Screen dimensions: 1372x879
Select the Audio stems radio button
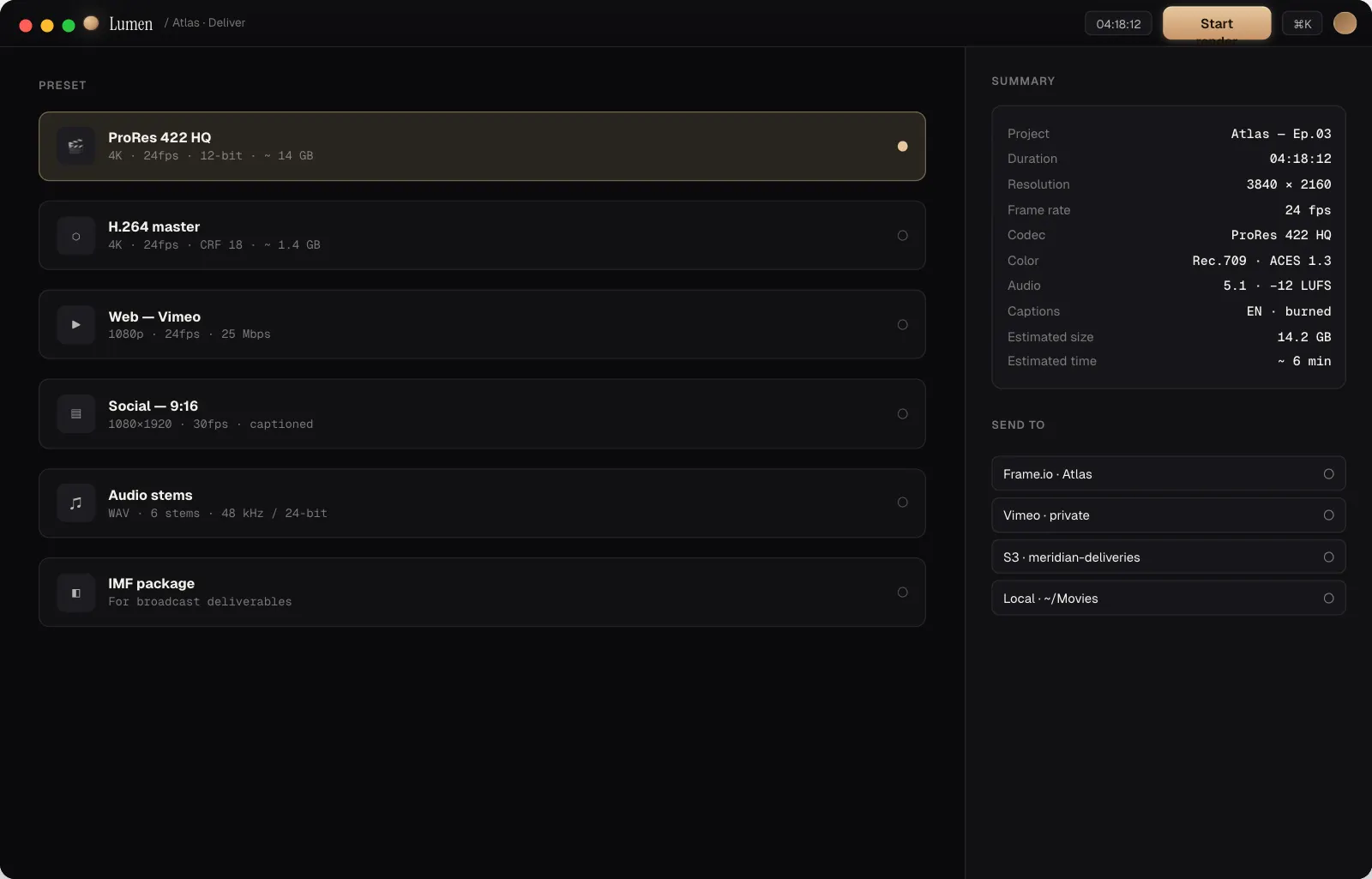[x=902, y=503]
